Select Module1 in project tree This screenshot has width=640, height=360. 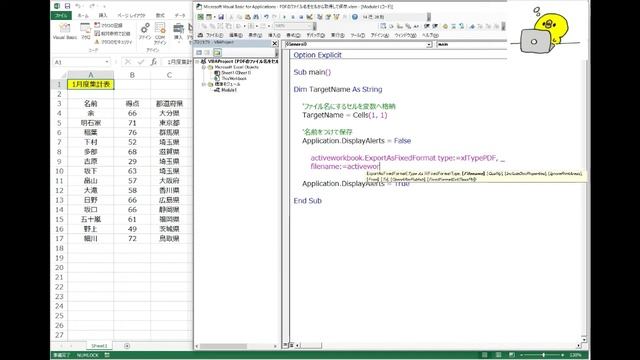pos(229,90)
